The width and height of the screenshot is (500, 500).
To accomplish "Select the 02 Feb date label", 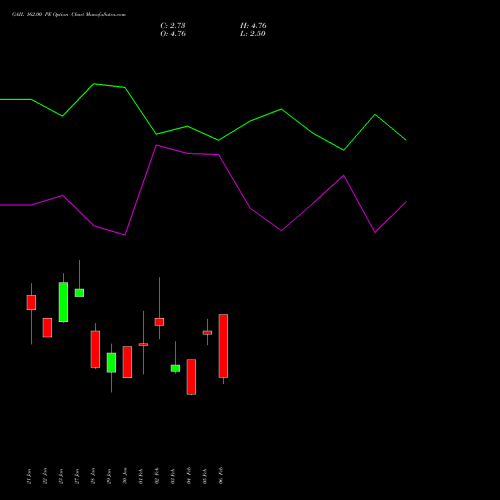I will (x=157, y=476).
